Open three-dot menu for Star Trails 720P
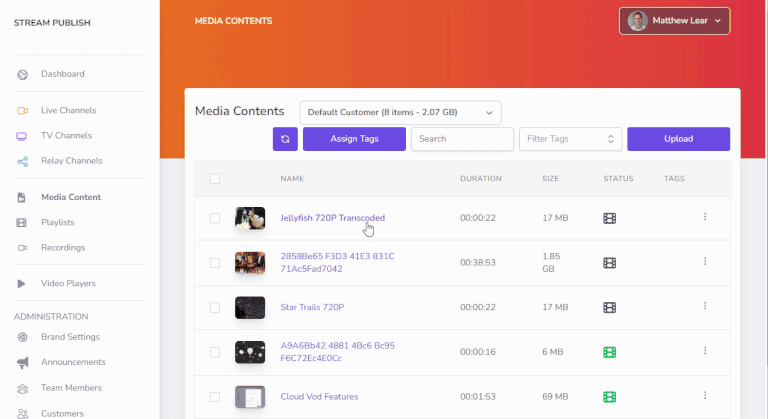Viewport: 768px width, 419px height. 705,306
